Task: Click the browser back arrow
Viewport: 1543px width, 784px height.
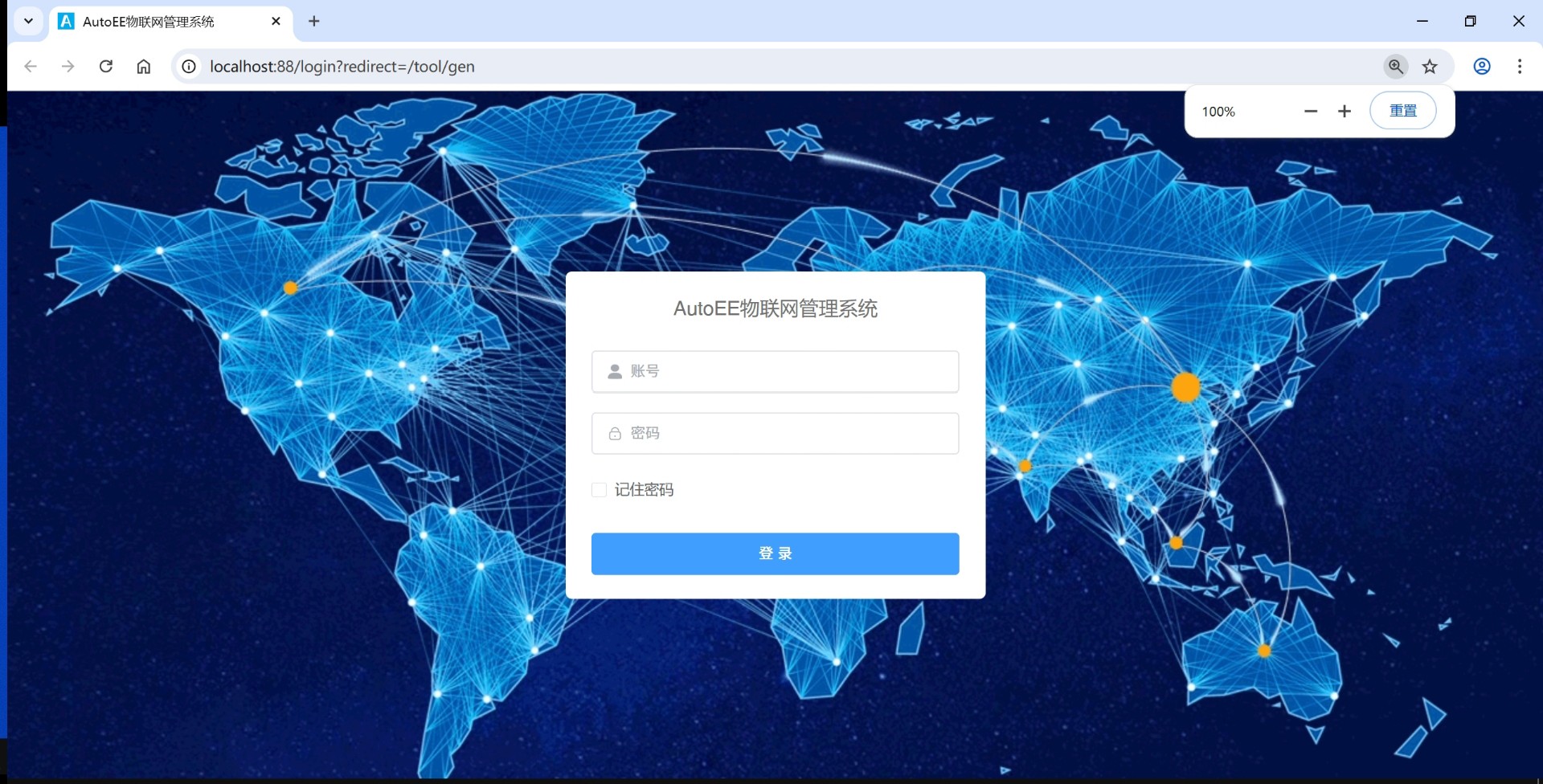Action: 31,67
